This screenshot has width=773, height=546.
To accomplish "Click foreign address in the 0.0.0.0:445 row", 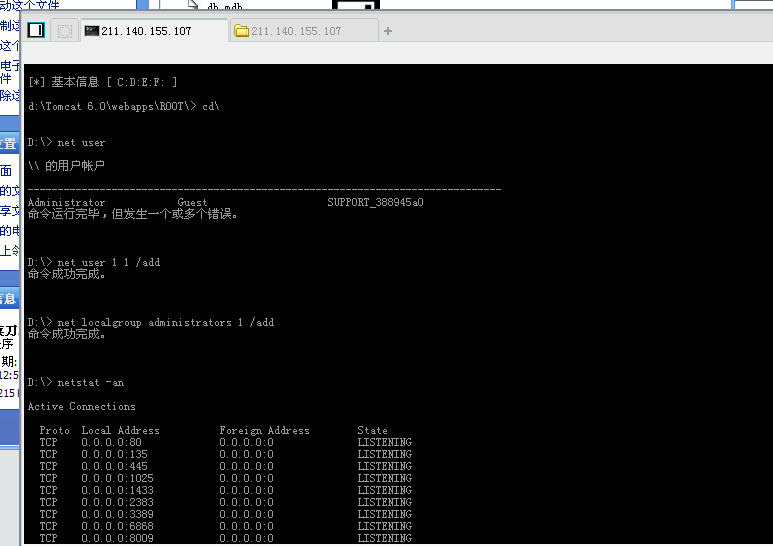I will (x=246, y=466).
